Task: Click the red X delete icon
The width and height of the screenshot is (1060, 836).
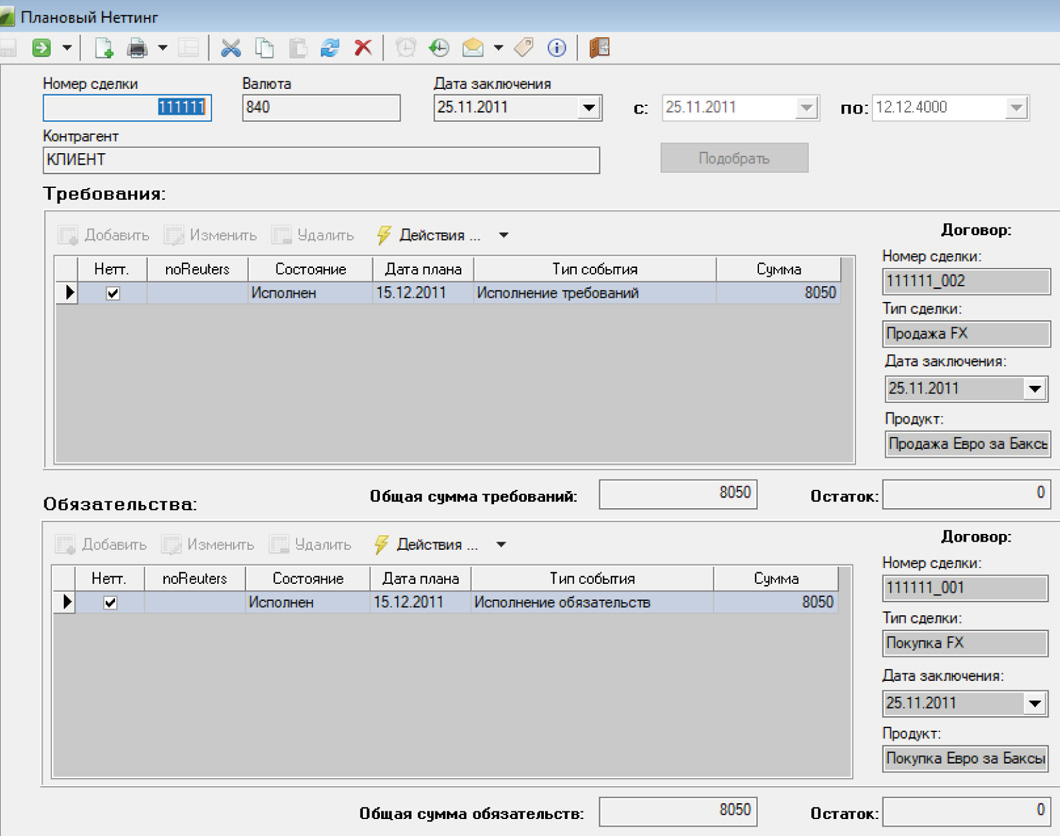Action: coord(363,47)
